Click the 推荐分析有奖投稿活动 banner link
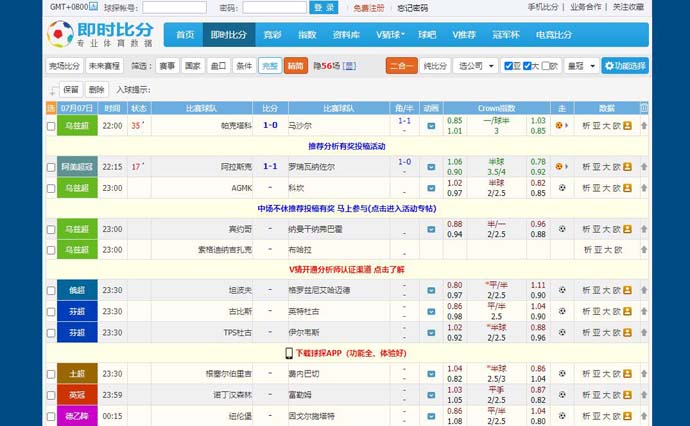 pyautogui.click(x=347, y=146)
